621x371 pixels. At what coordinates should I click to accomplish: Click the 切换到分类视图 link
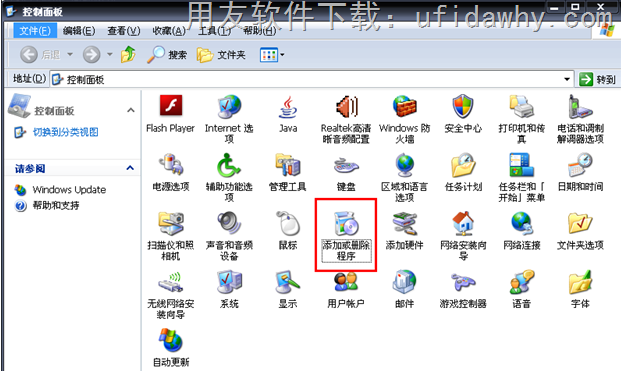point(65,132)
